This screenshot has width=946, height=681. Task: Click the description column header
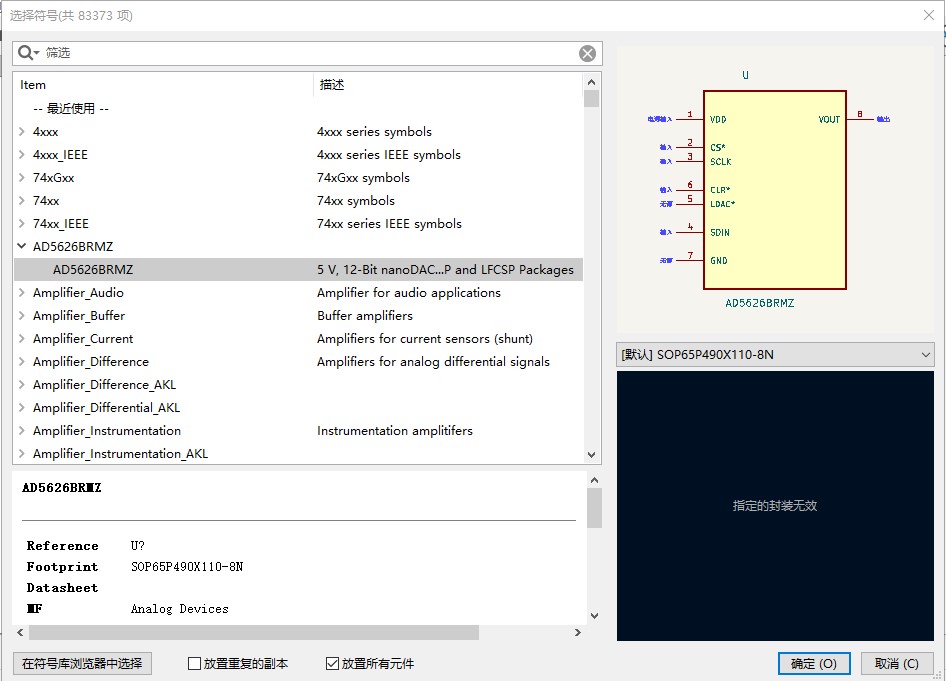coord(448,85)
